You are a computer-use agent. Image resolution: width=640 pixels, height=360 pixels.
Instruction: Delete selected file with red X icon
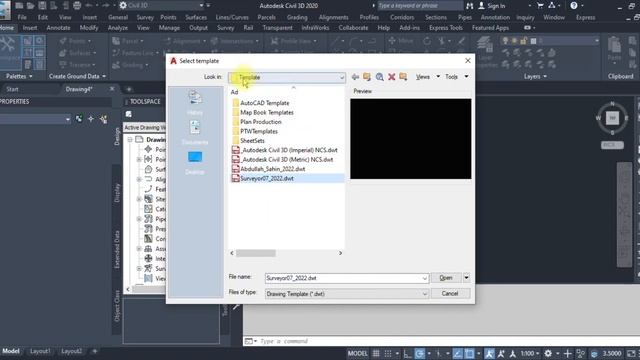(x=391, y=77)
